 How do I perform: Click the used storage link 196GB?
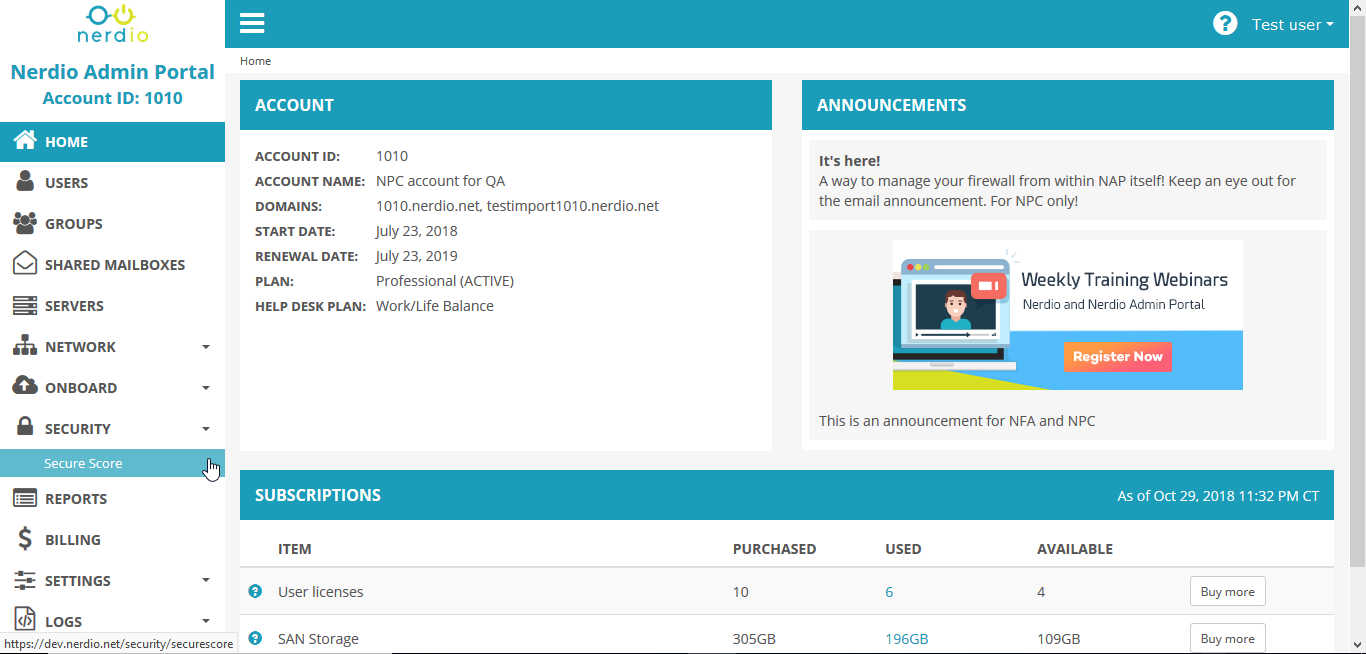coord(906,639)
